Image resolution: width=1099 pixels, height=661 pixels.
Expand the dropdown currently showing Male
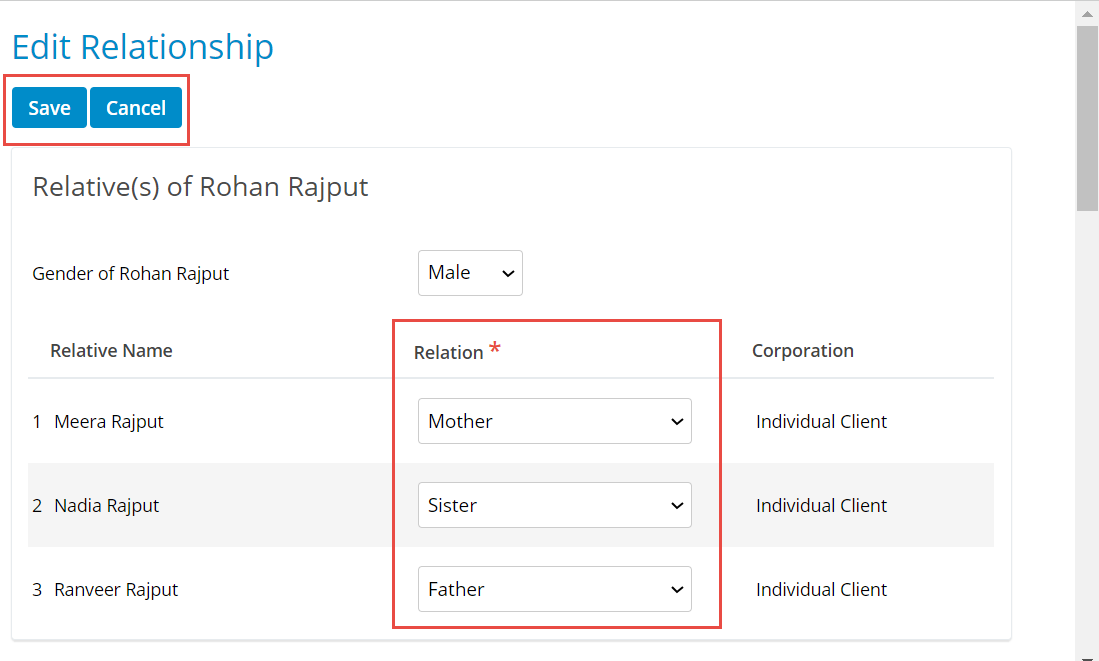(x=470, y=272)
